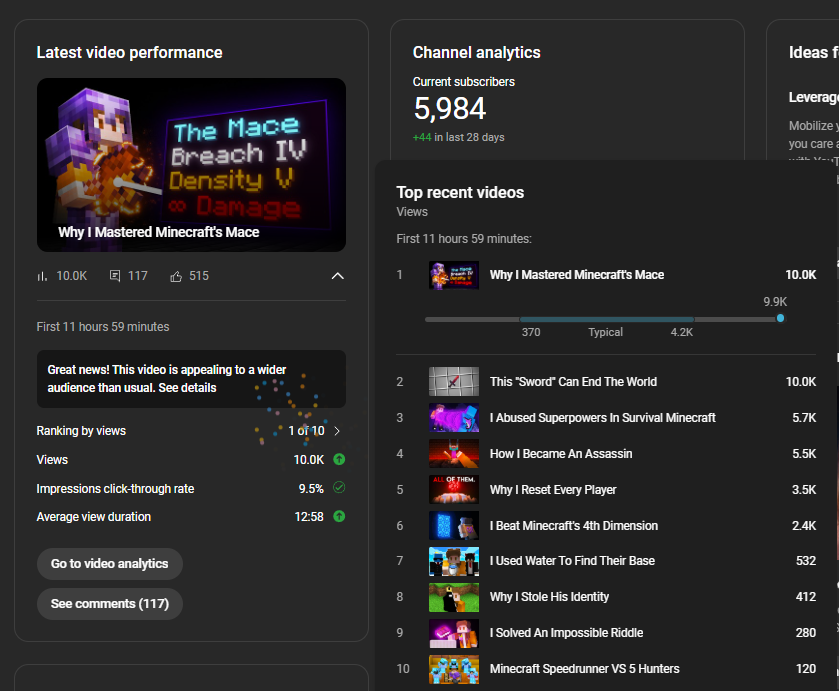Click the checkmark icon next to click-through rate
The height and width of the screenshot is (691, 839).
tap(339, 488)
